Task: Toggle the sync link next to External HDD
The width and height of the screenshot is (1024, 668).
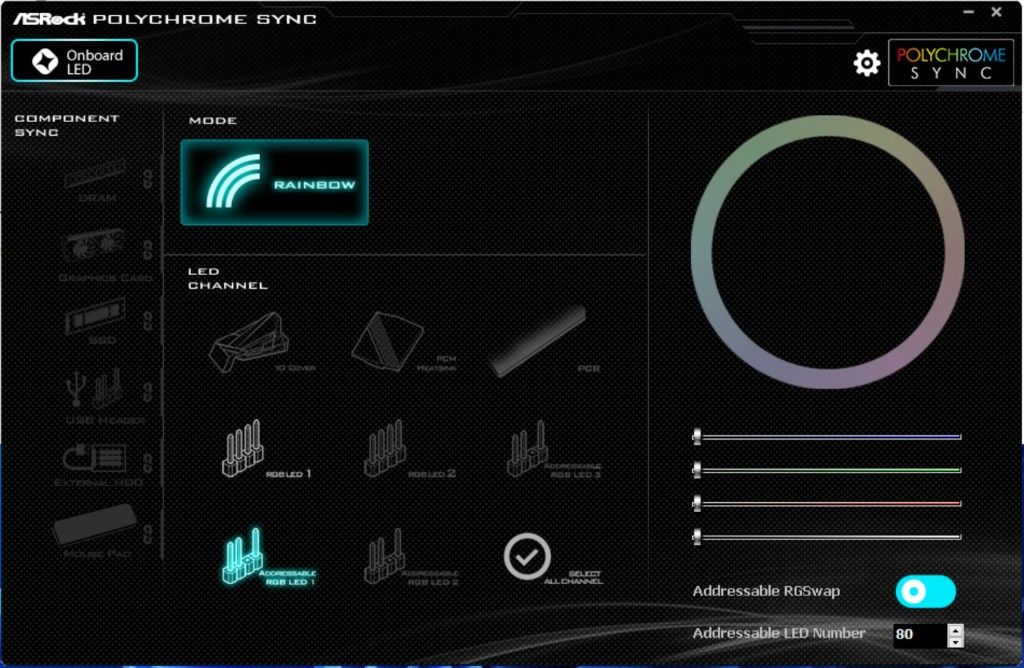Action: [x=148, y=463]
